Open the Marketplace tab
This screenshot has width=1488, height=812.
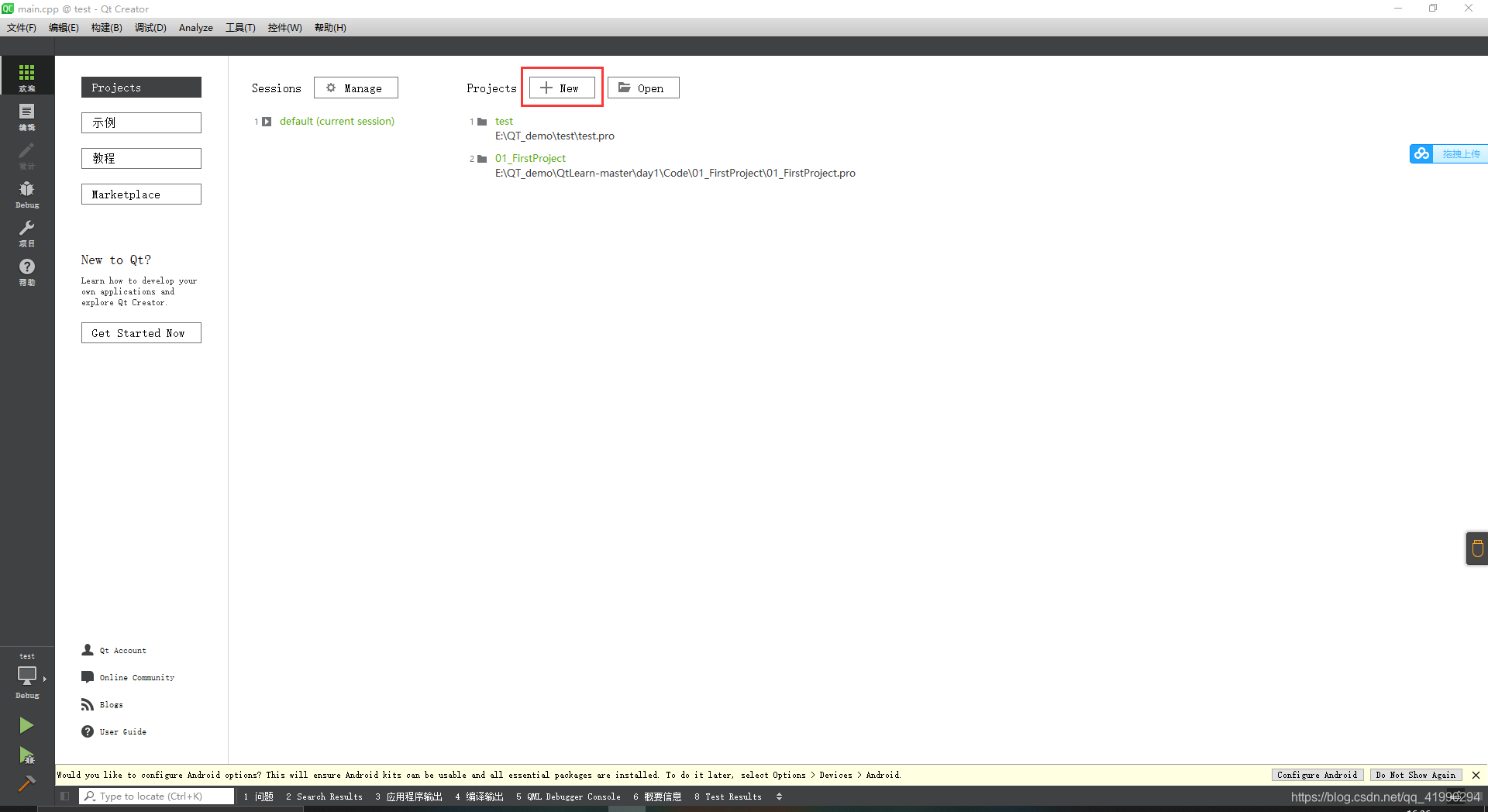141,194
